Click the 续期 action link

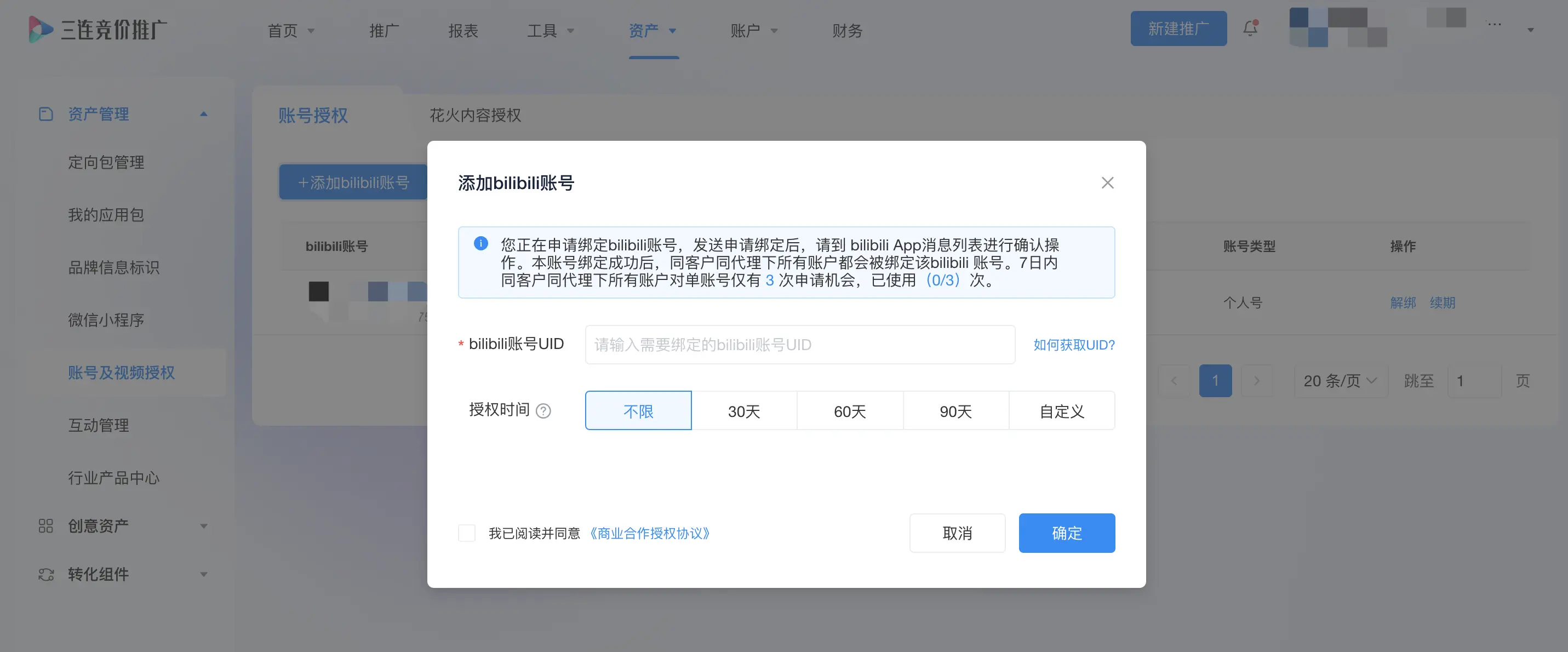tap(1442, 302)
